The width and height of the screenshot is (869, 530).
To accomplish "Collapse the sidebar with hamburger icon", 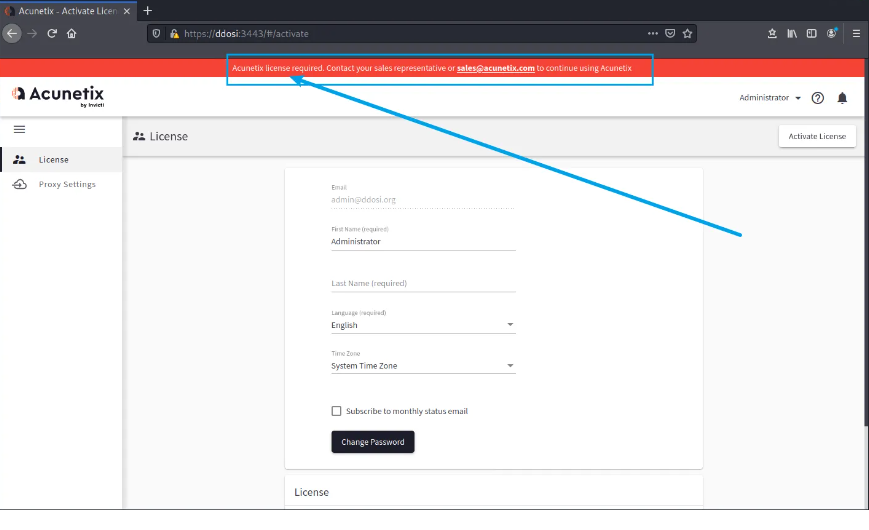I will (x=19, y=129).
